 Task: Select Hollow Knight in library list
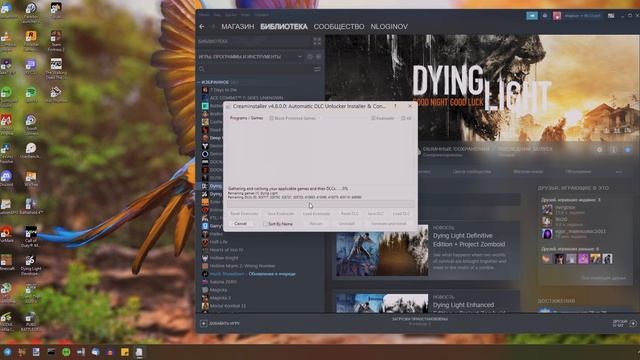click(x=224, y=258)
